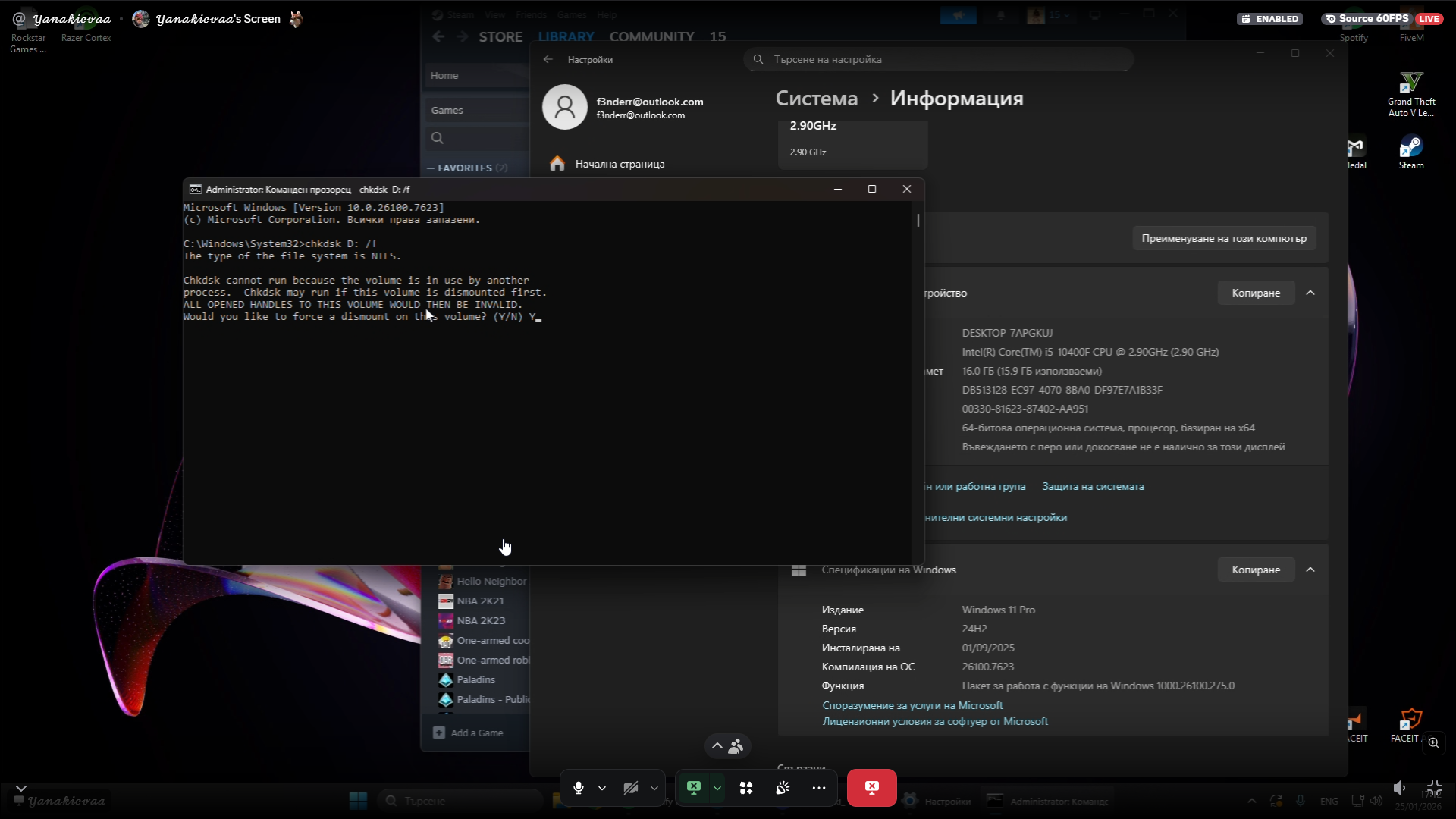Open the Steam desktop shortcut
This screenshot has height=819, width=1456.
click(x=1411, y=152)
